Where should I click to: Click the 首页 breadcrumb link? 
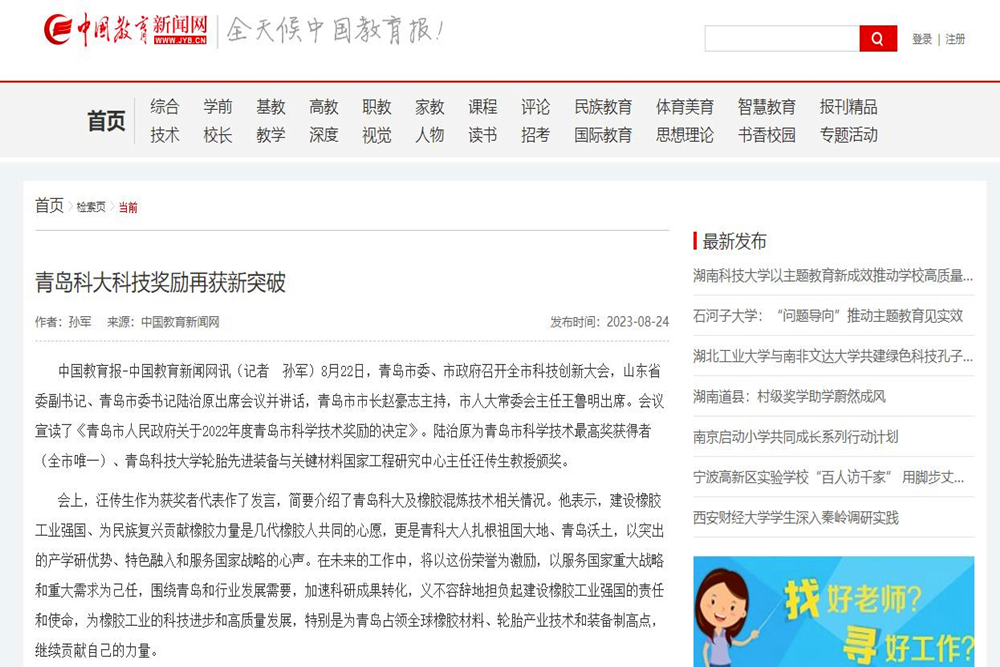(49, 206)
